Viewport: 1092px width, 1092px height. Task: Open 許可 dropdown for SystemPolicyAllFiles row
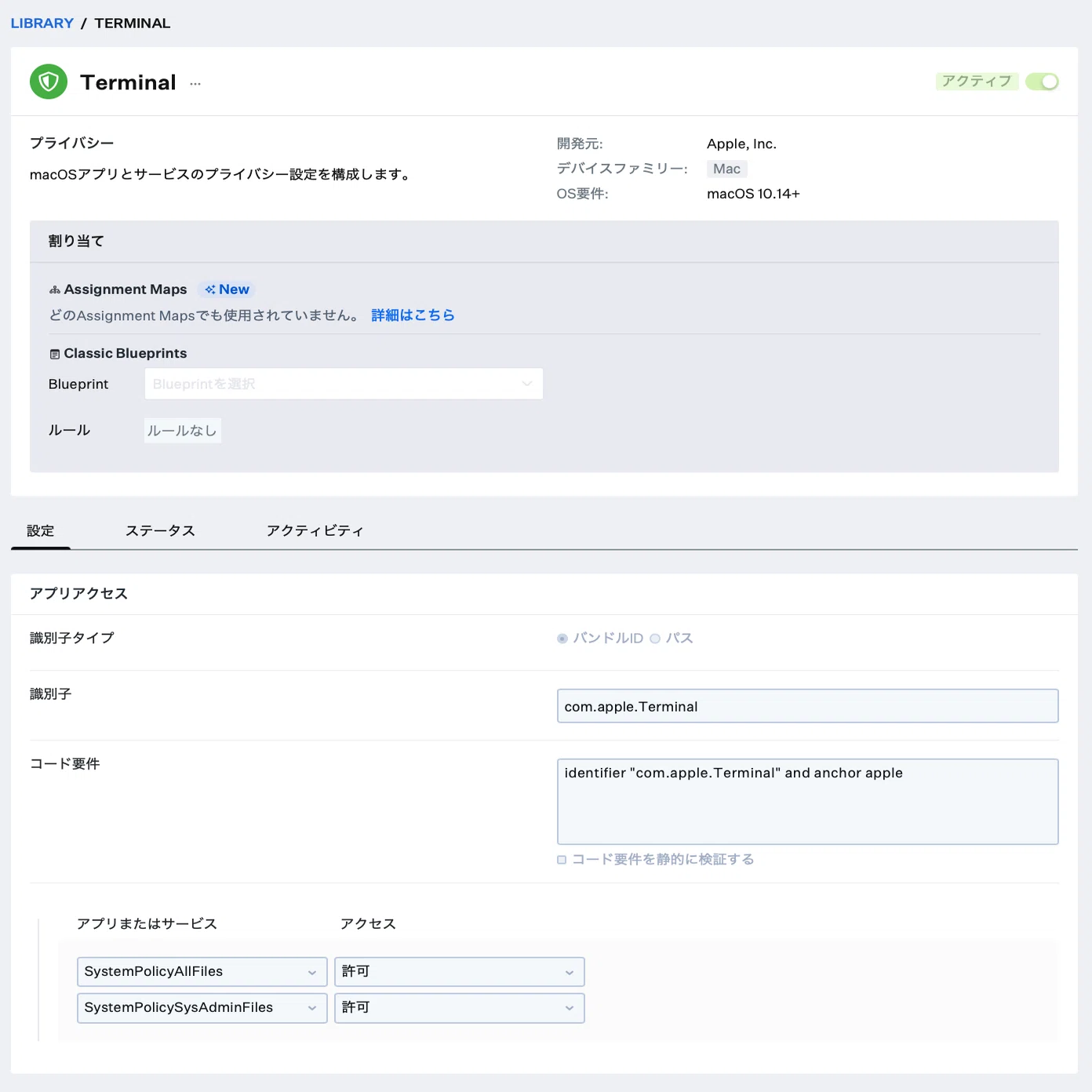tap(460, 972)
